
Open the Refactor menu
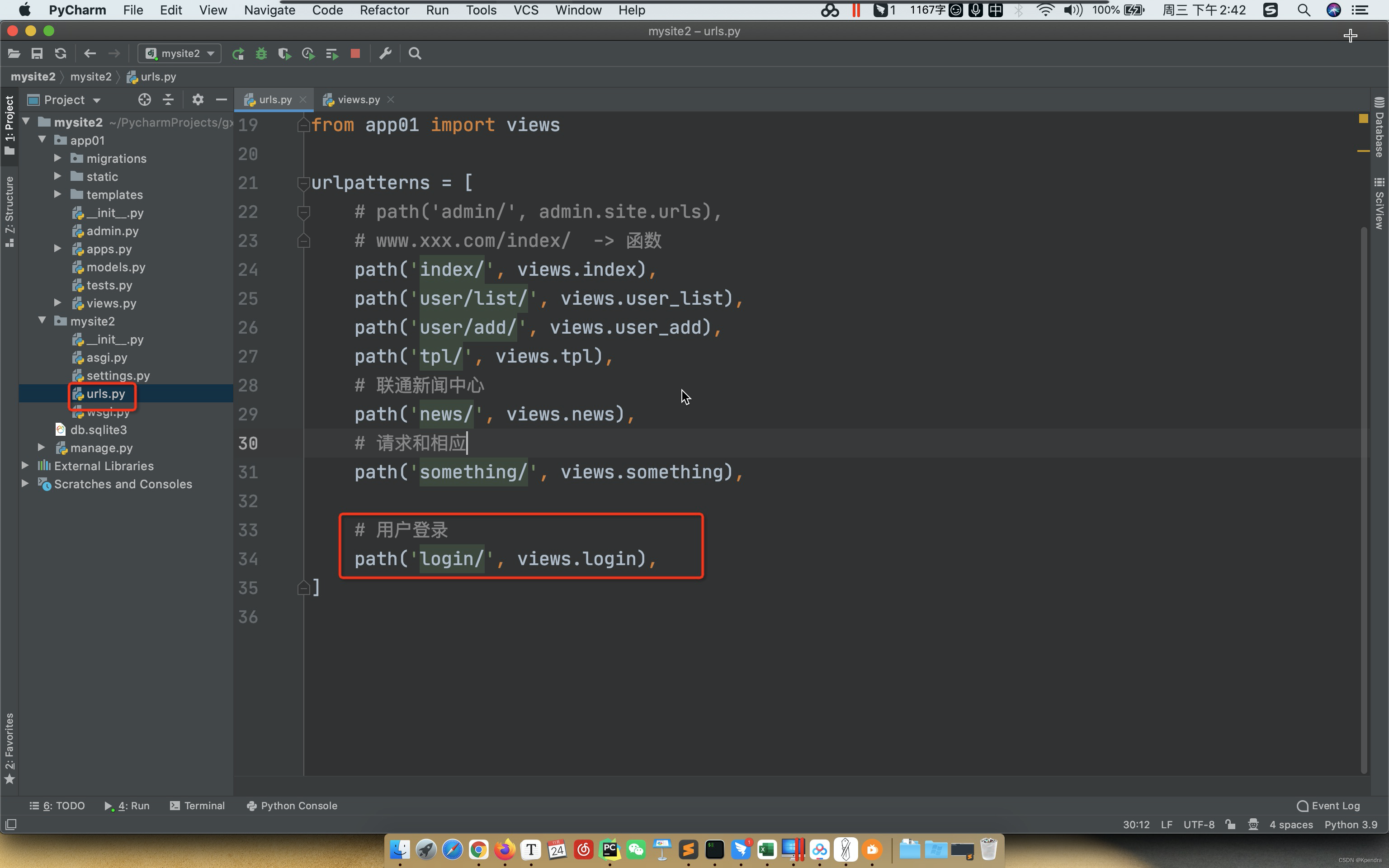coord(383,10)
